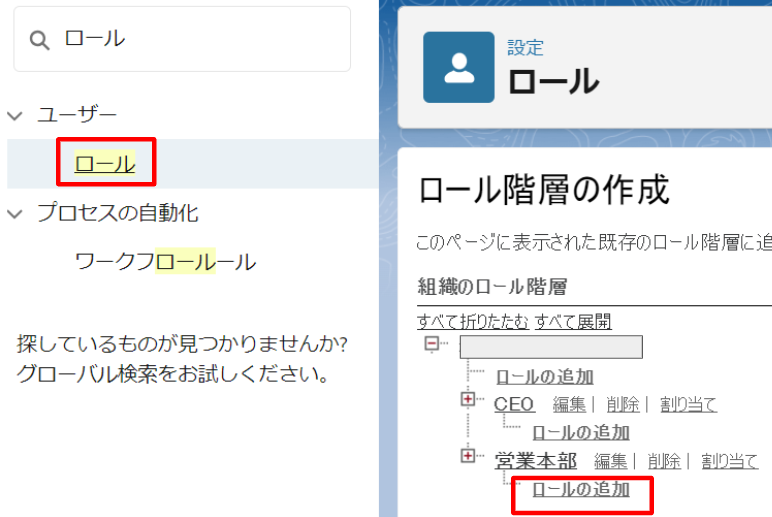
Task: Click すべて展開 link
Action: [573, 322]
